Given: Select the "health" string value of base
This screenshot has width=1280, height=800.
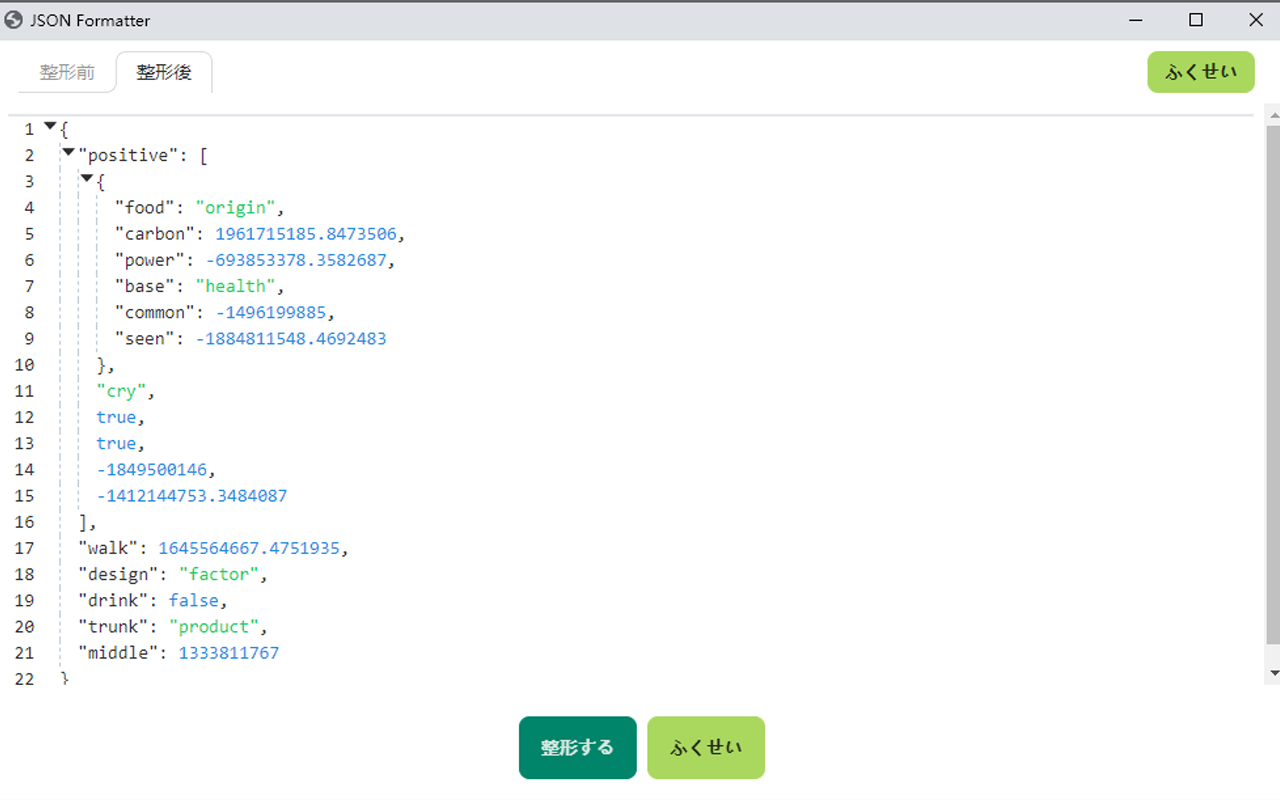Looking at the screenshot, I should (236, 285).
